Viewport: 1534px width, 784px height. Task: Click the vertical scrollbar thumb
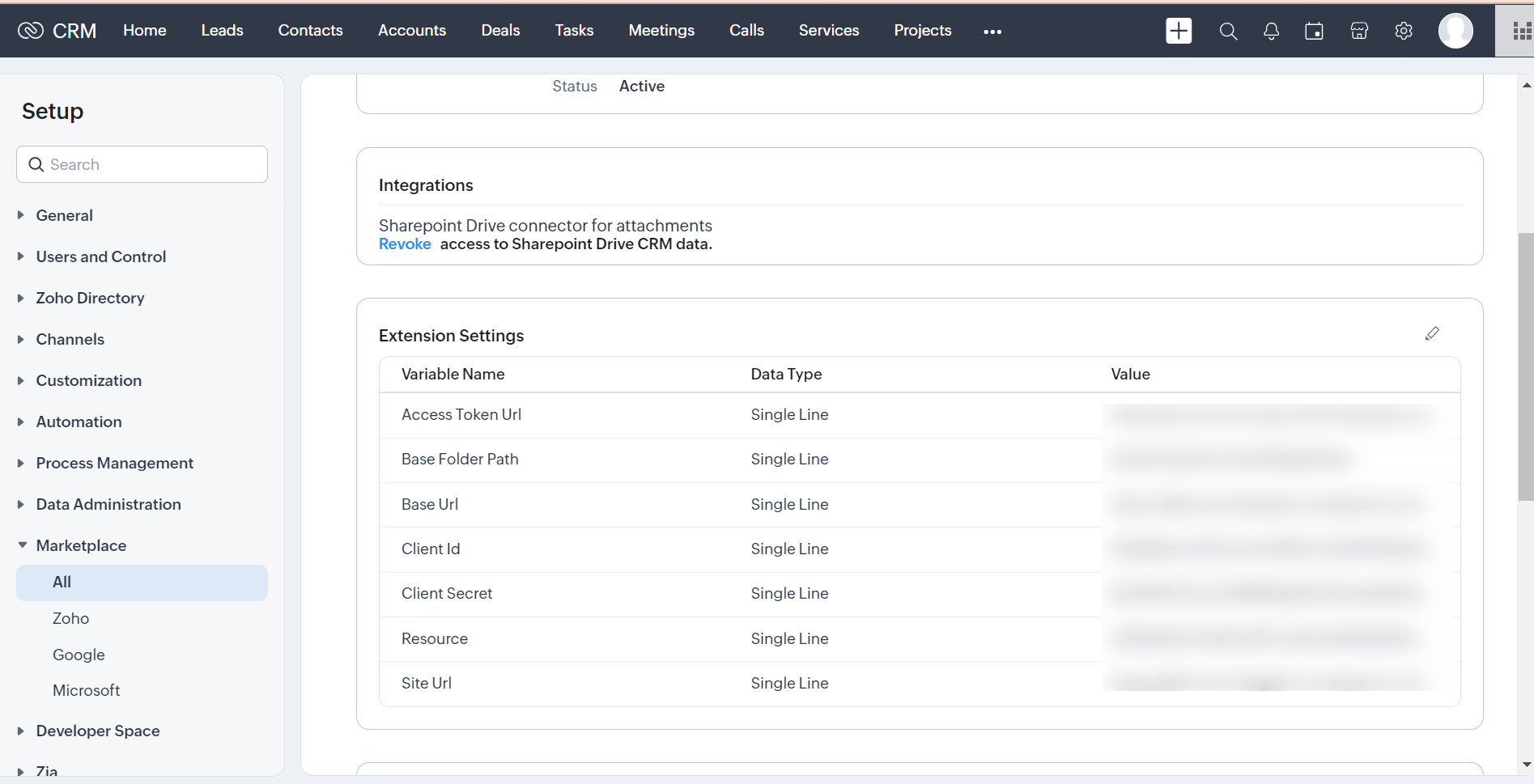1525,367
